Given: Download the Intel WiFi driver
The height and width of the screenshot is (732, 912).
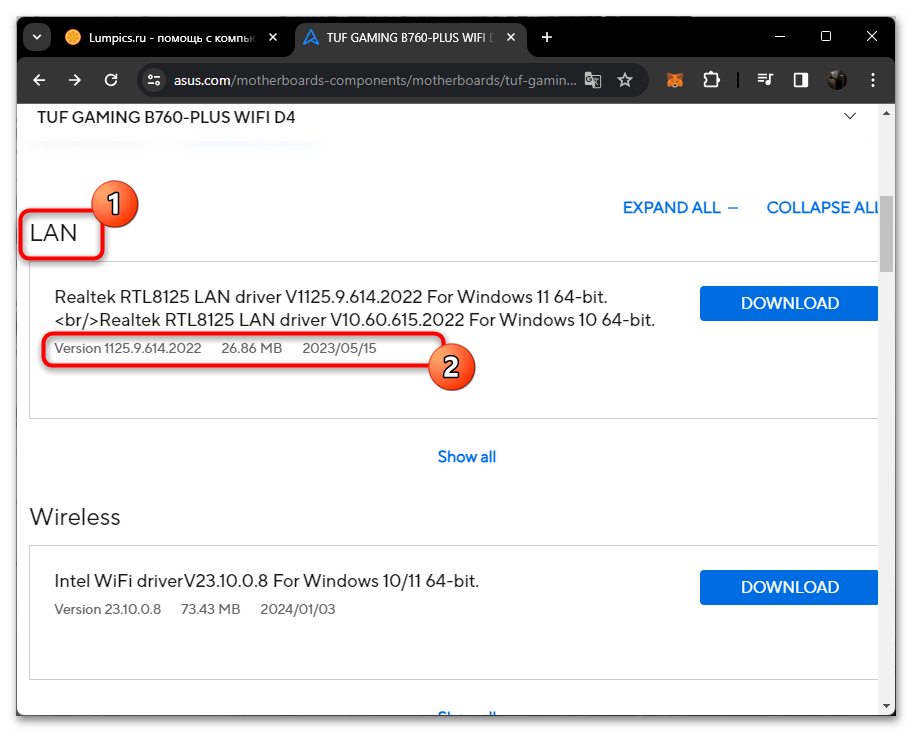Looking at the screenshot, I should pos(789,587).
